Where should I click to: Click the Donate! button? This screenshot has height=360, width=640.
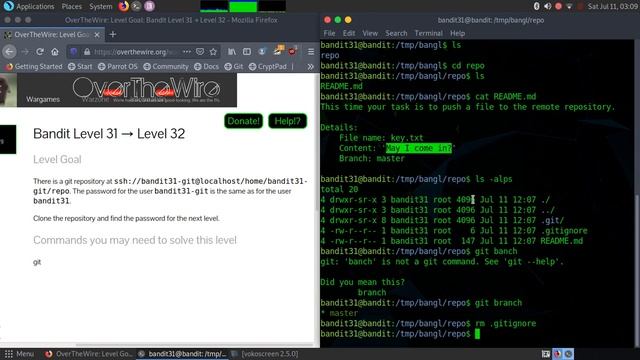coord(243,121)
